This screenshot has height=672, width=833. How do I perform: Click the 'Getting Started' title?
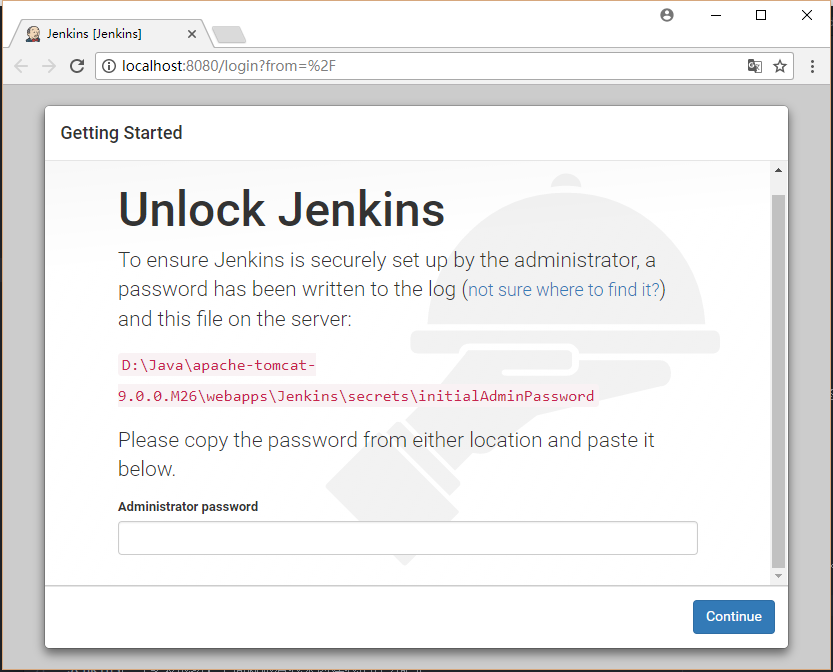click(121, 133)
